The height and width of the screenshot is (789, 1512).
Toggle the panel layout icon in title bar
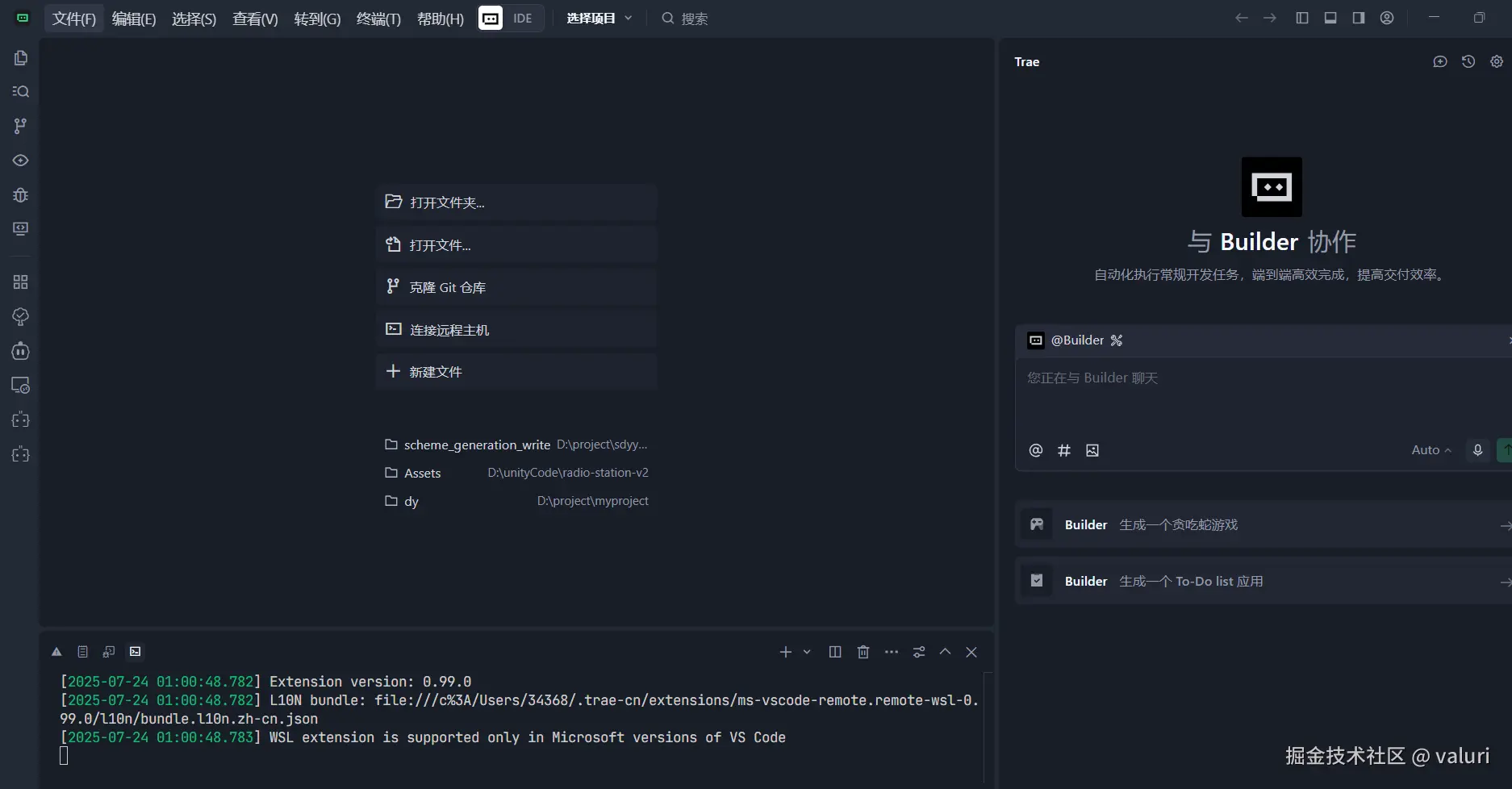[x=1330, y=17]
